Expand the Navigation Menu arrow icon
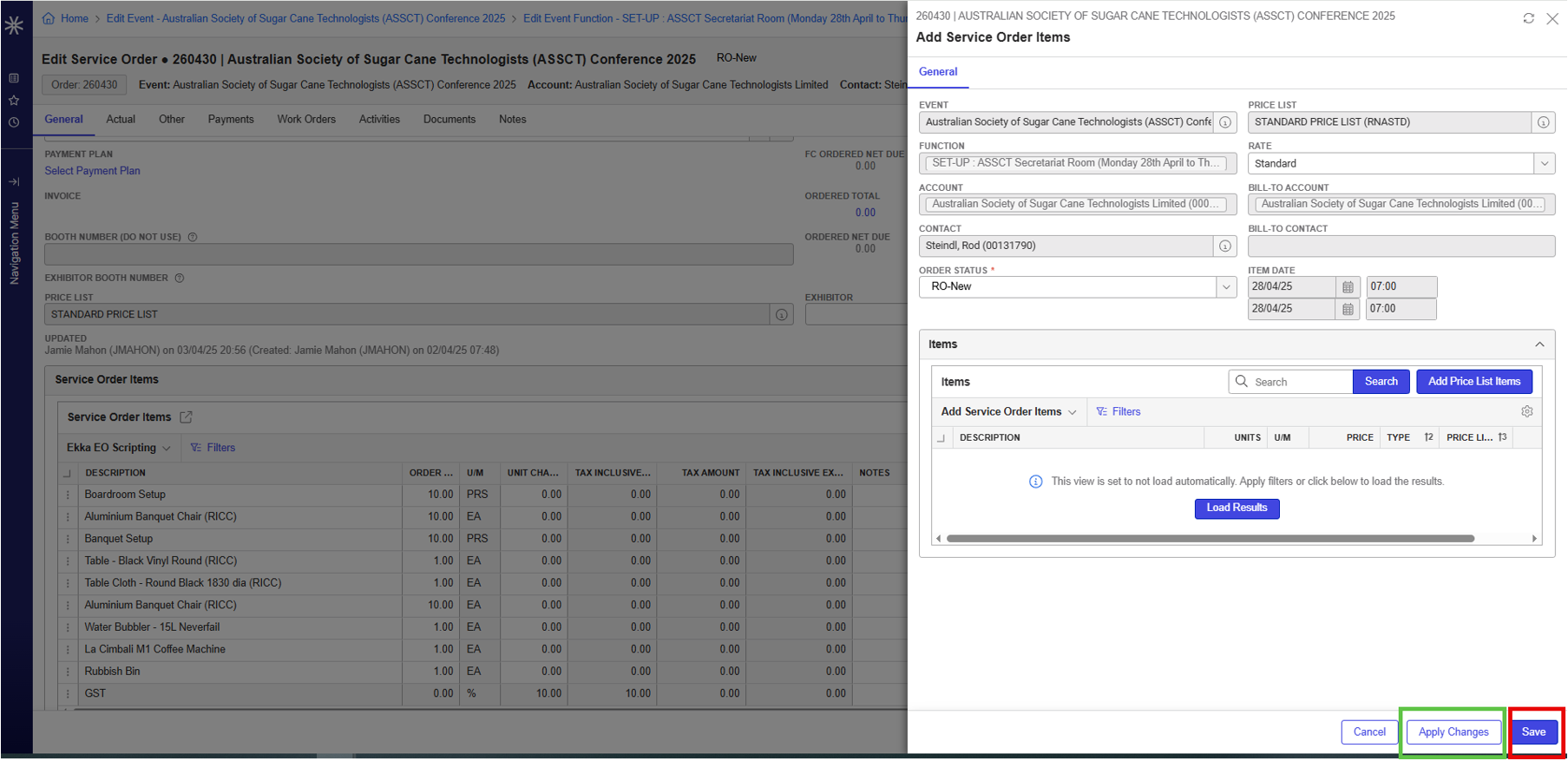The image size is (1568, 761). tap(14, 182)
